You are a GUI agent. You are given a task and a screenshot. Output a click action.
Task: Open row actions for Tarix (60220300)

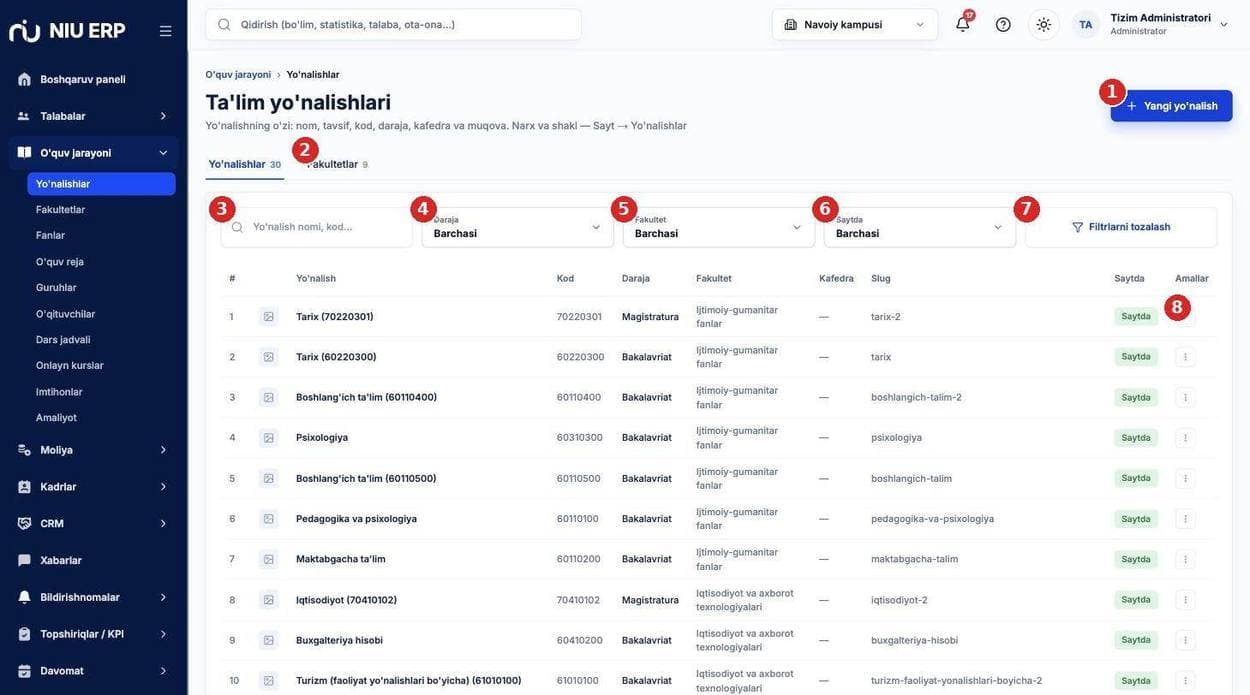[1185, 357]
